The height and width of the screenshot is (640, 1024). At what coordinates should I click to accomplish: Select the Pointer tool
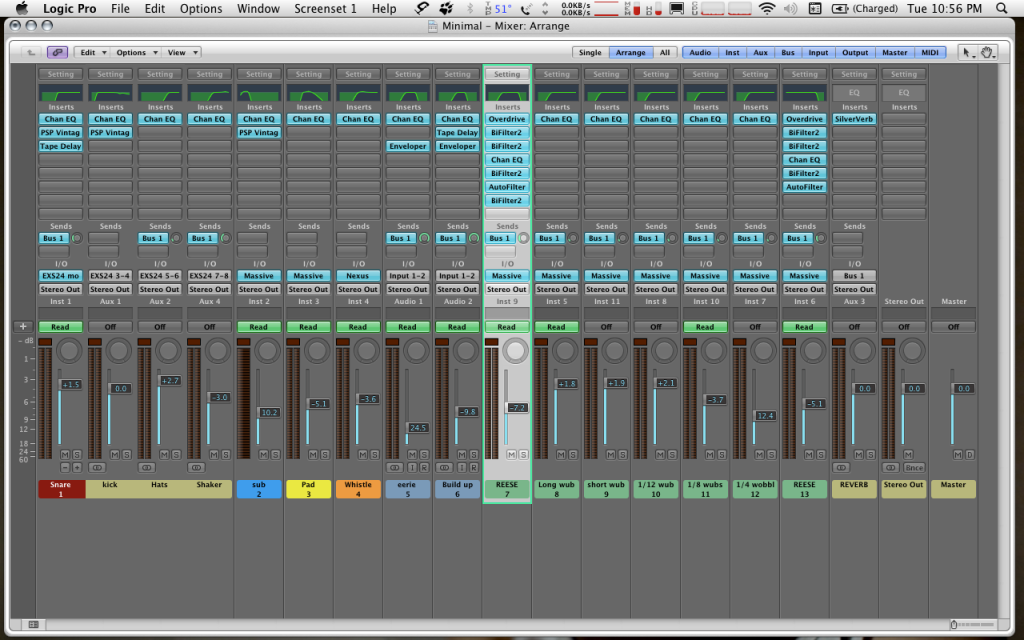(x=967, y=52)
